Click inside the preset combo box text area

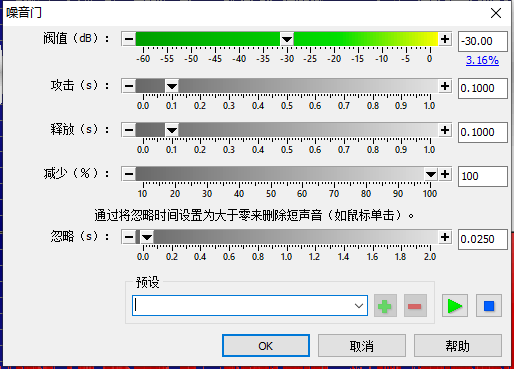243,305
